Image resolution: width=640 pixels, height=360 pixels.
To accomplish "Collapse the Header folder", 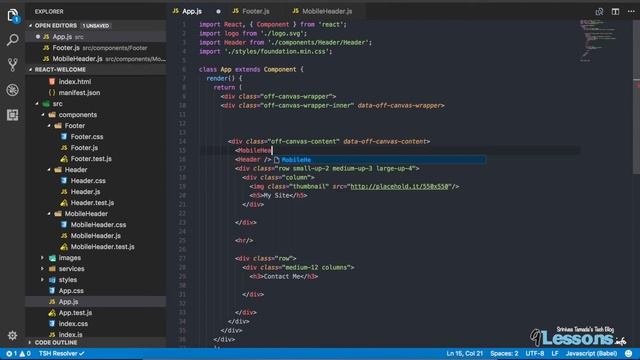I will tap(76, 170).
